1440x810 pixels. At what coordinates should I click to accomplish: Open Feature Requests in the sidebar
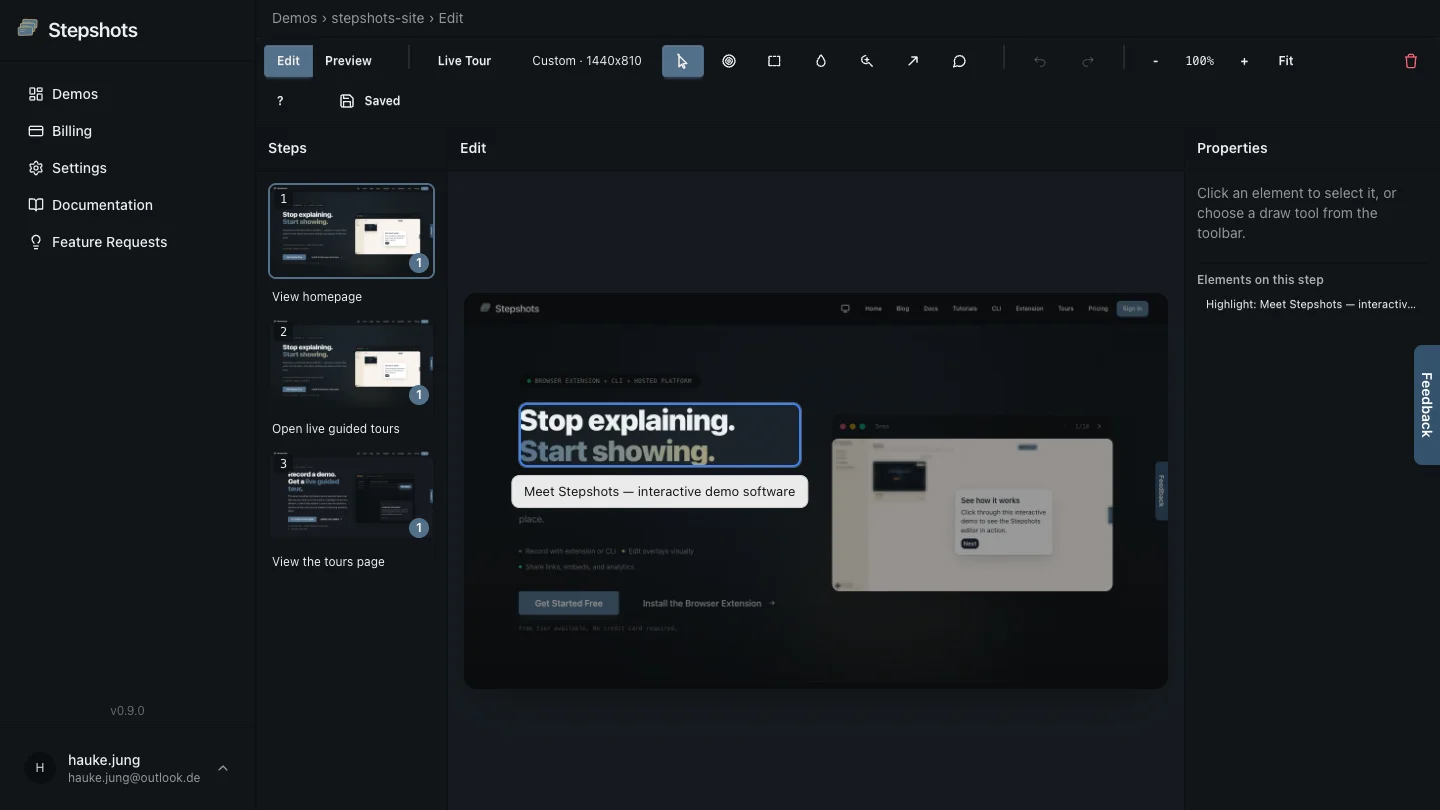tap(109, 242)
